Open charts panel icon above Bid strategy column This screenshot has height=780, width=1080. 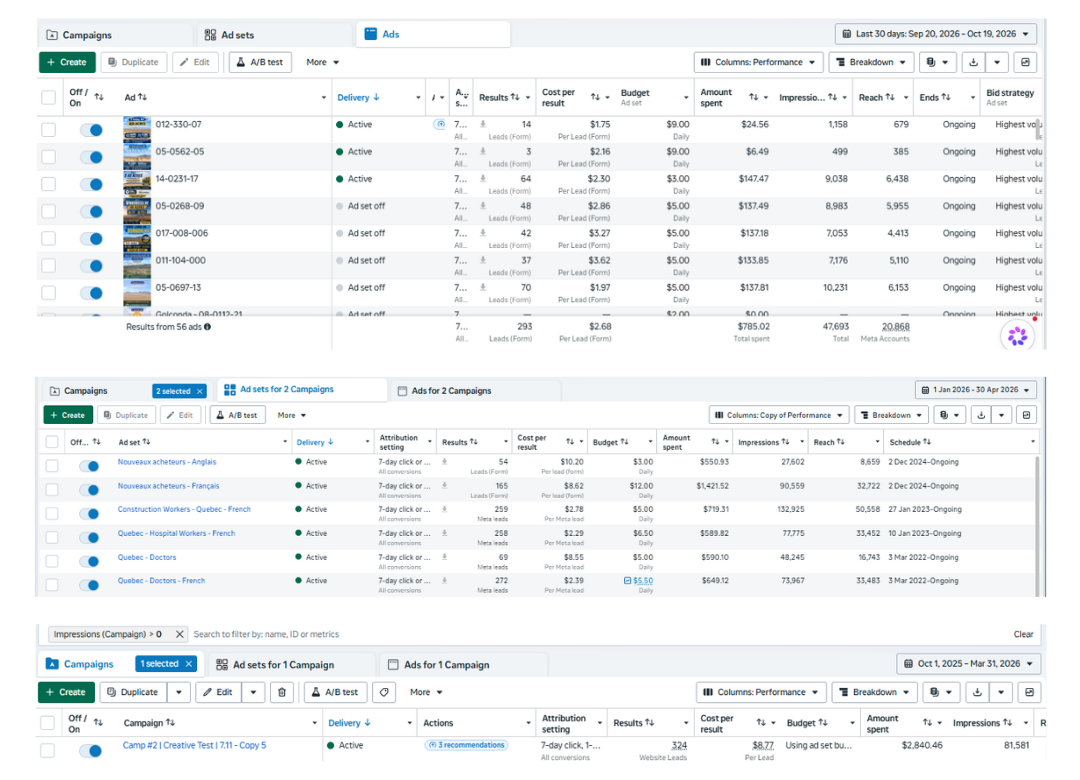[1025, 62]
